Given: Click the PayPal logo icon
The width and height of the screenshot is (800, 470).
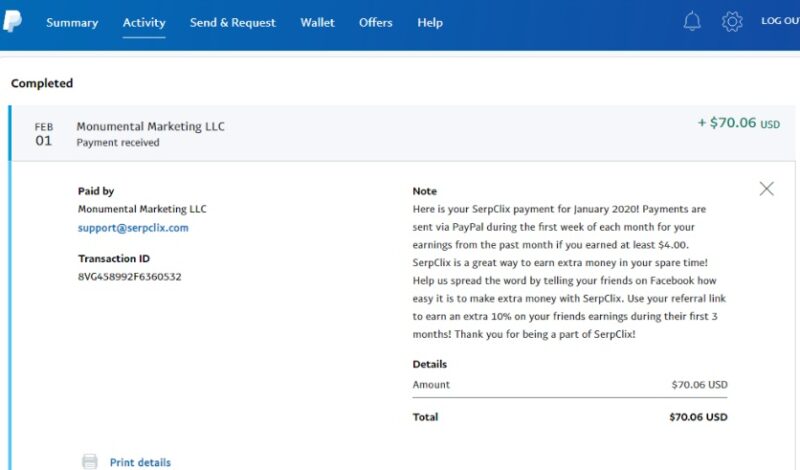Looking at the screenshot, I should [13, 21].
